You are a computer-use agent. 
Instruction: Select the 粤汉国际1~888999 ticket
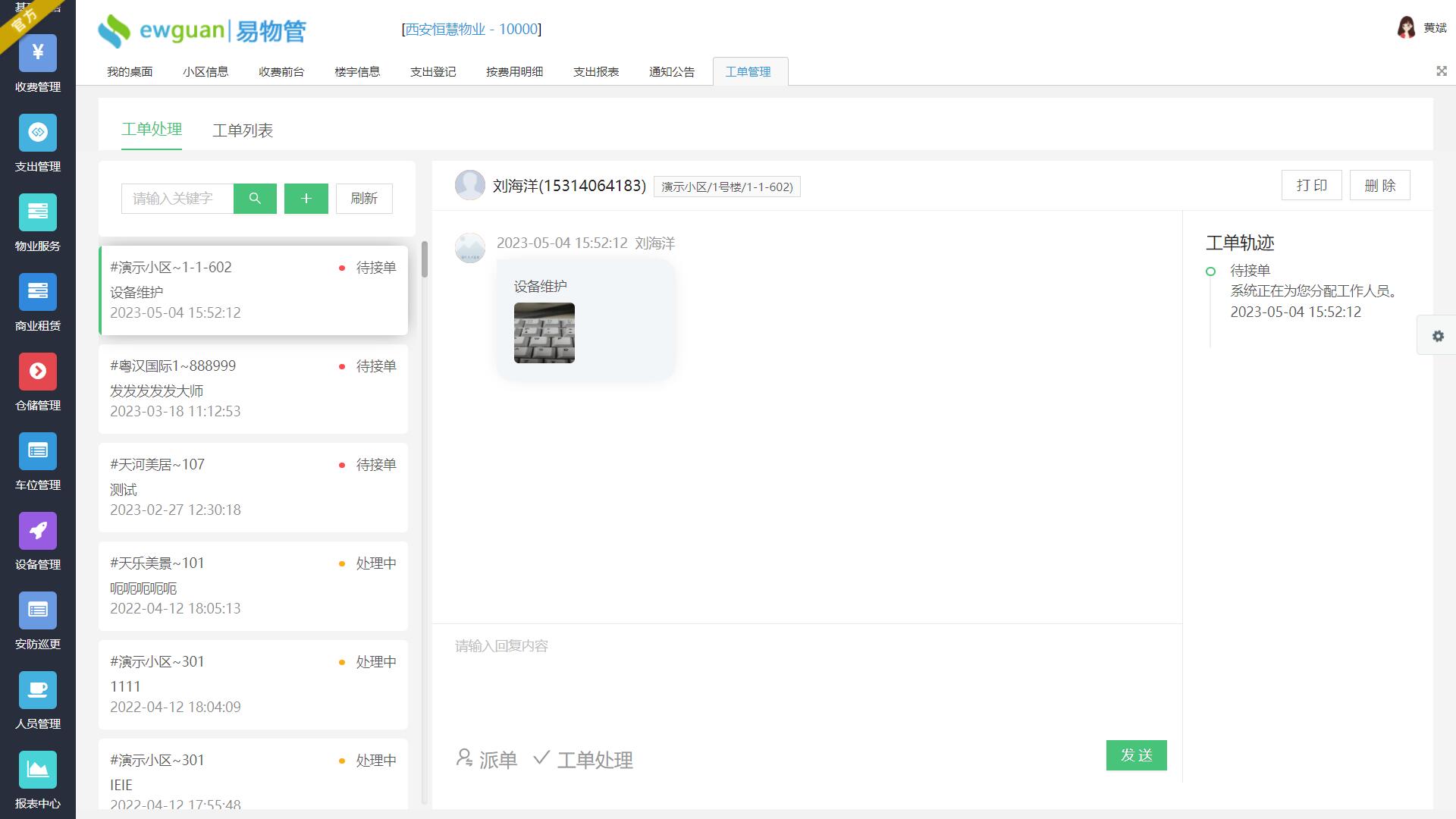coord(253,389)
